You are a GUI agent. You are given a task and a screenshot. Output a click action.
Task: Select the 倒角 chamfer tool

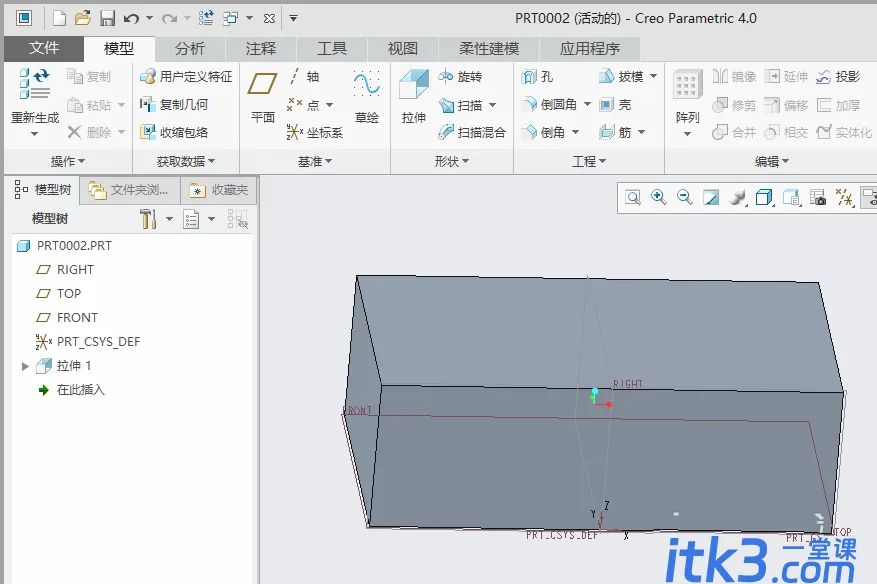(543, 133)
